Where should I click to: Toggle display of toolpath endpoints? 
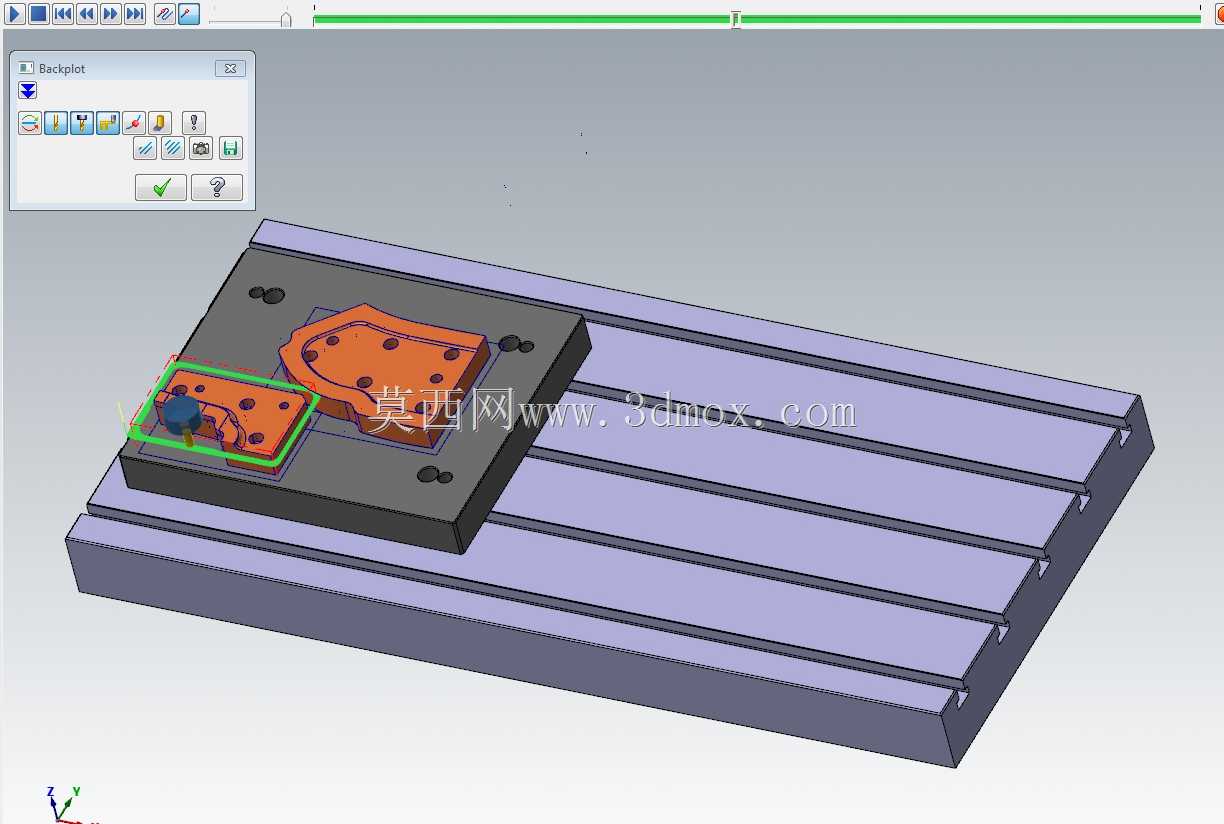[x=134, y=123]
